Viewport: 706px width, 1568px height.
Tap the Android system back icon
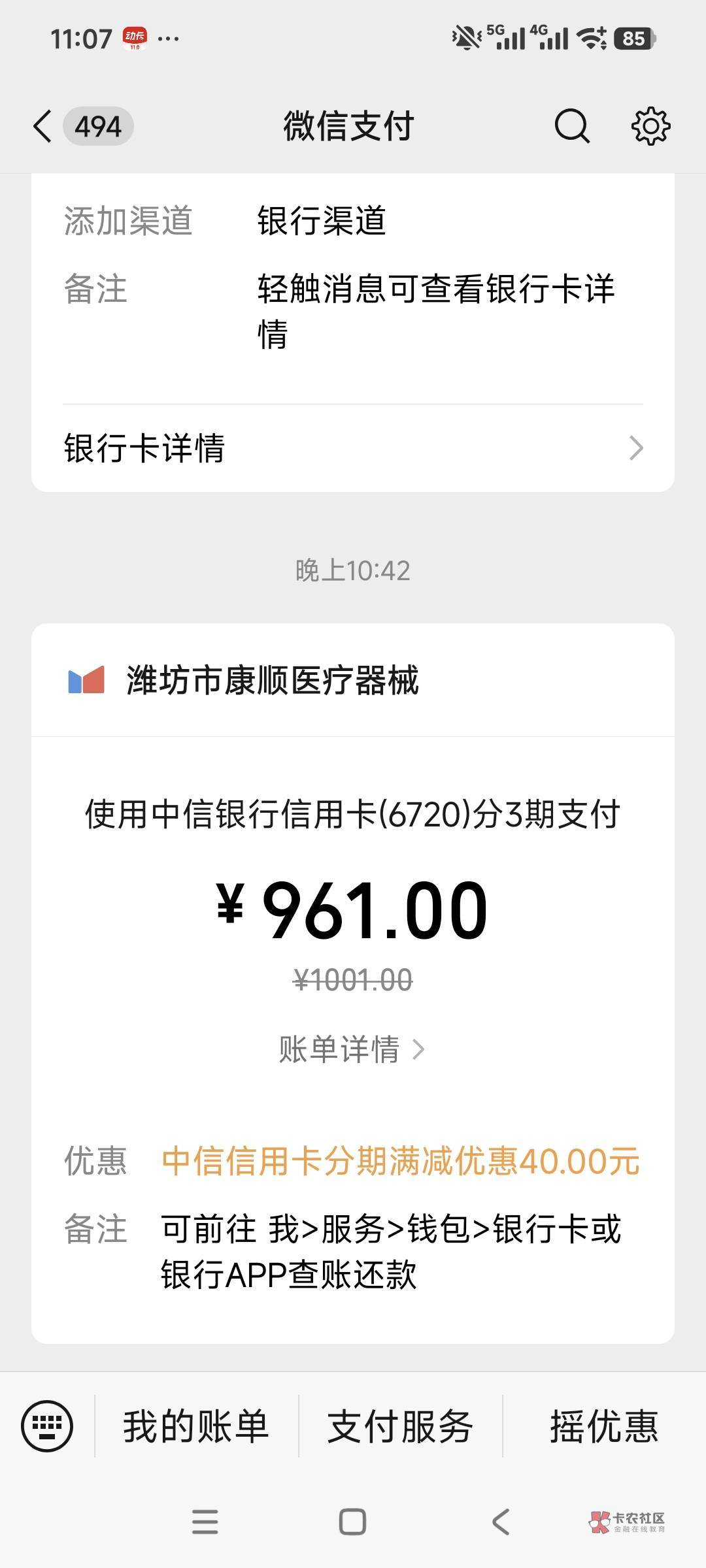(x=501, y=1522)
